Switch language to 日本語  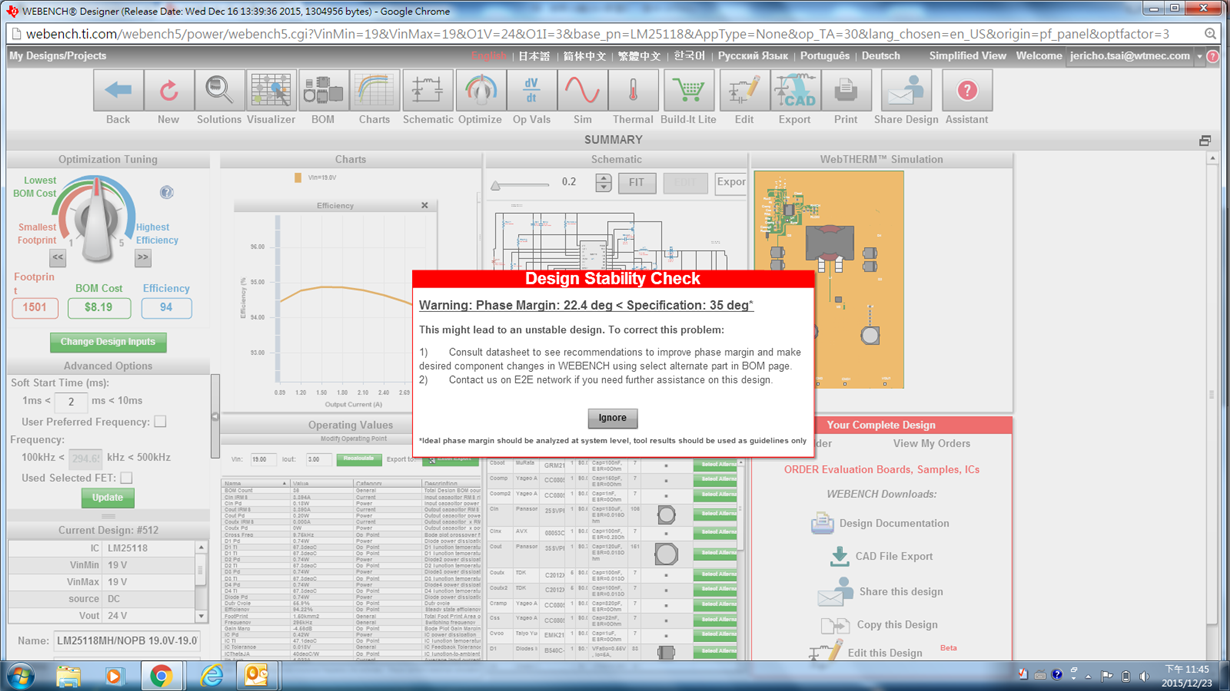pos(534,56)
